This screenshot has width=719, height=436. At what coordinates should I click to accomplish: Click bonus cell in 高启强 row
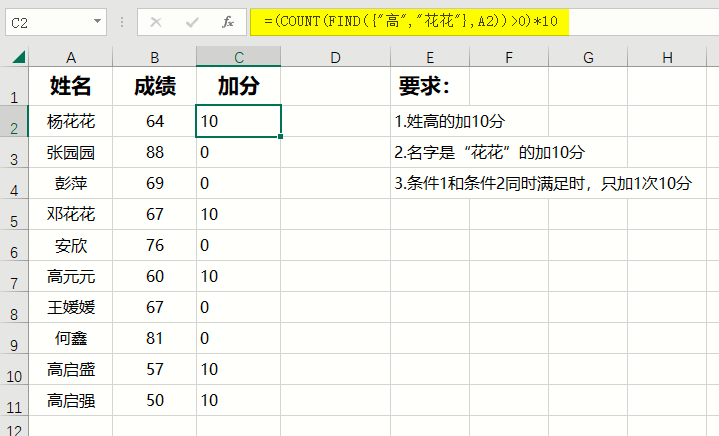click(238, 400)
